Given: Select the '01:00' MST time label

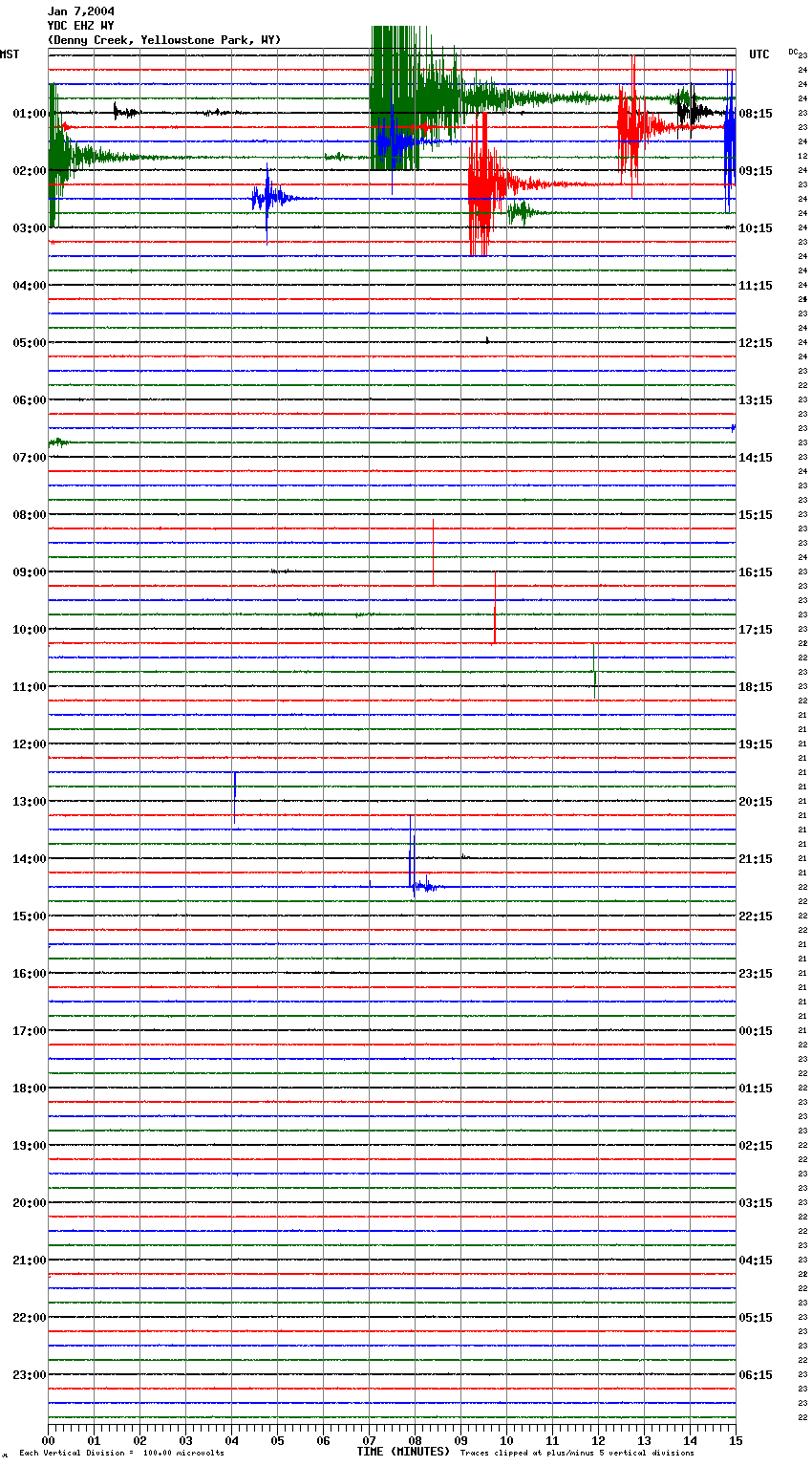Looking at the screenshot, I should (30, 114).
